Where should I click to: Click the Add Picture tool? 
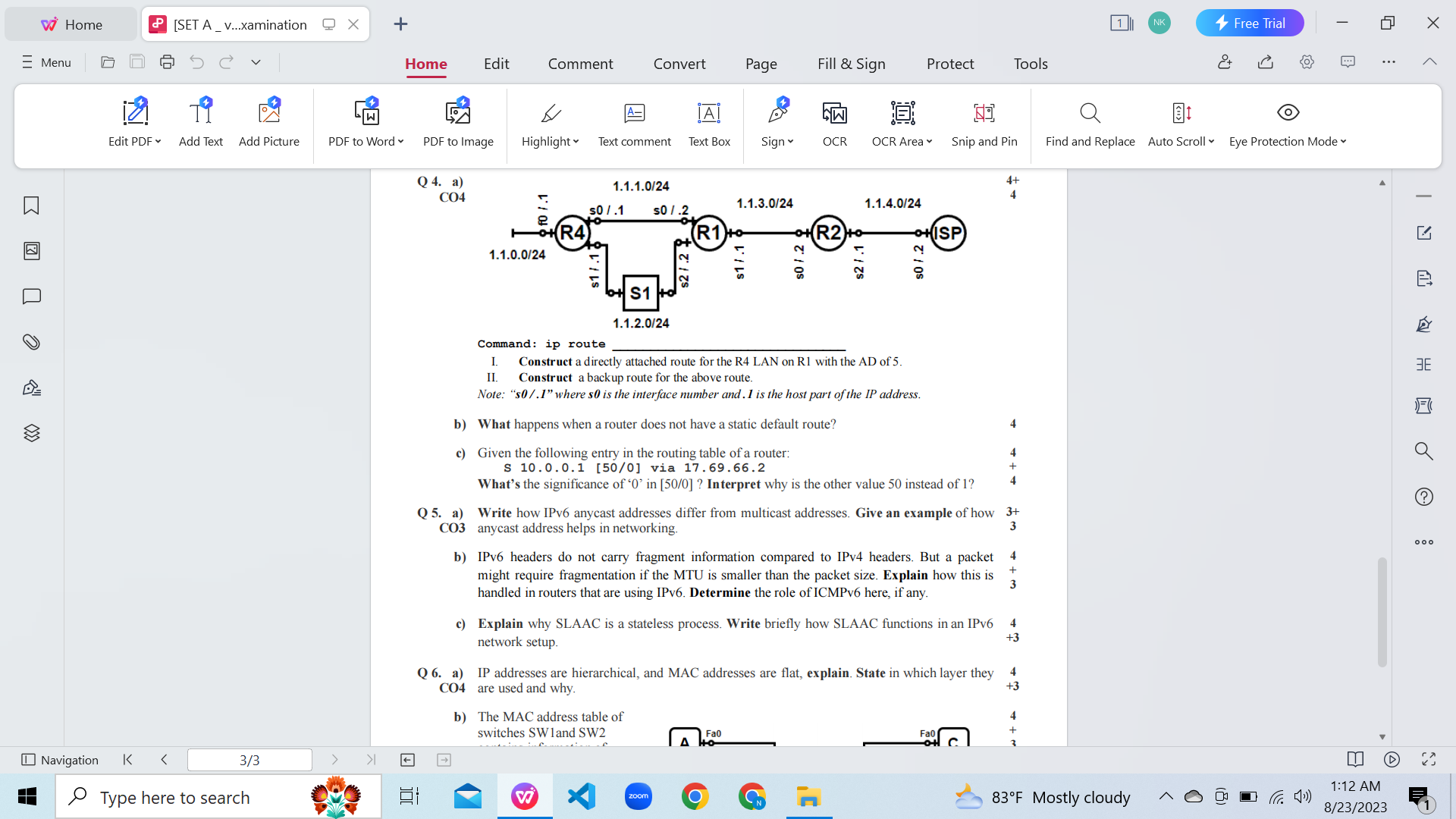[269, 123]
